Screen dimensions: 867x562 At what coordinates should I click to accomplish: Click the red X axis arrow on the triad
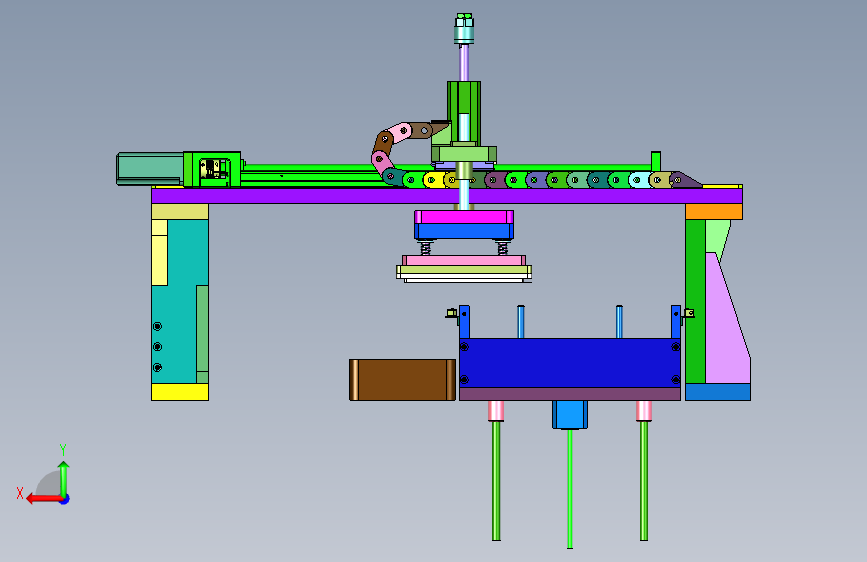tap(43, 499)
